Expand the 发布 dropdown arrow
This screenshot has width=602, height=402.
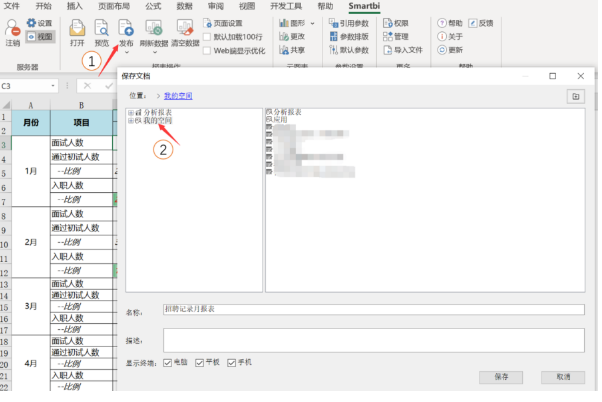pos(126,52)
